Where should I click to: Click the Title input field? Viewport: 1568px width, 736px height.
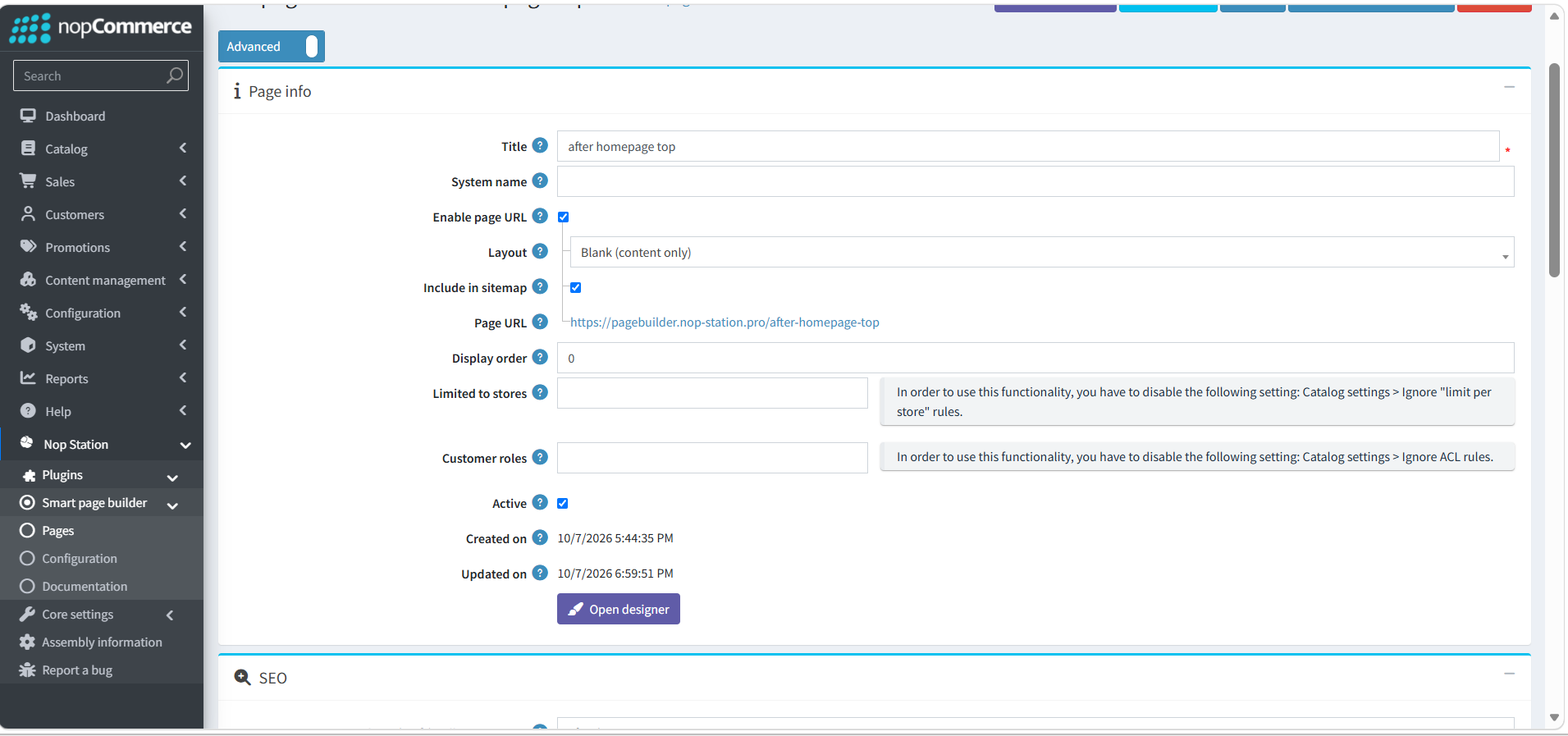1028,146
